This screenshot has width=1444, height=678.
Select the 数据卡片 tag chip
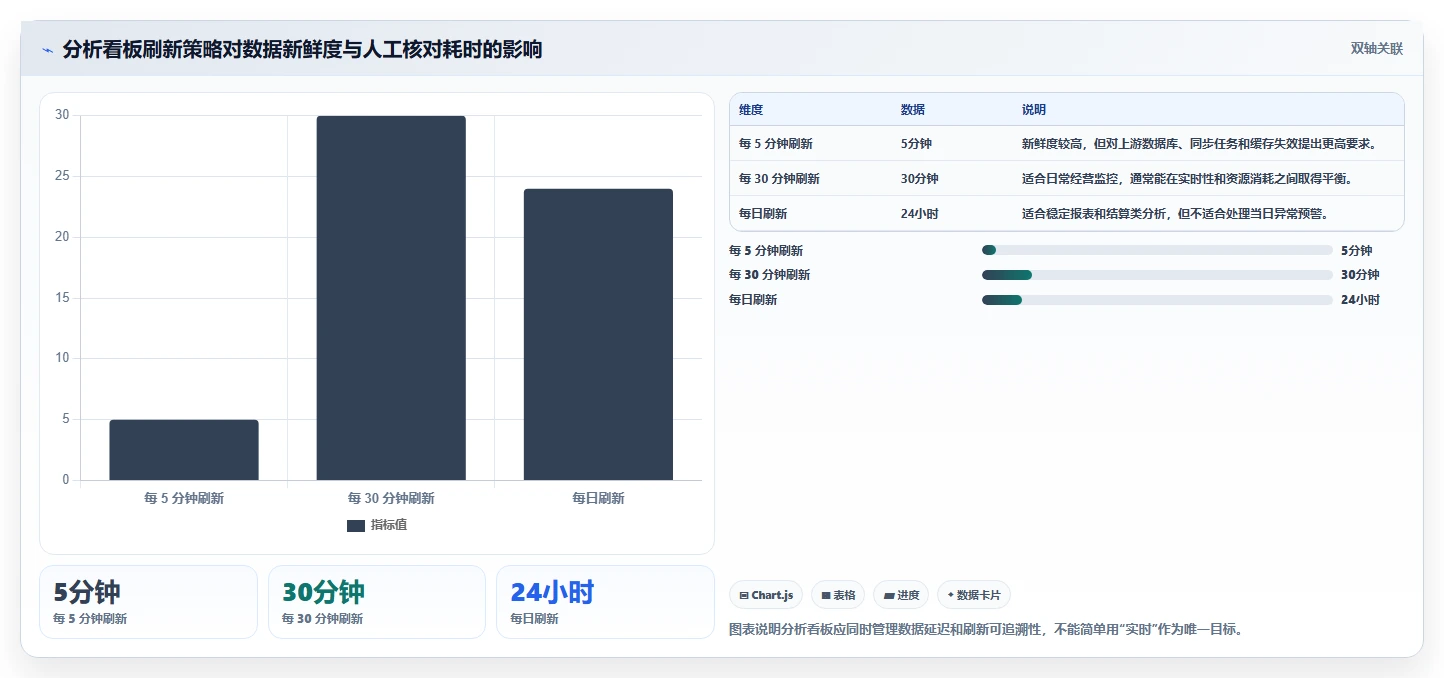coord(974,595)
